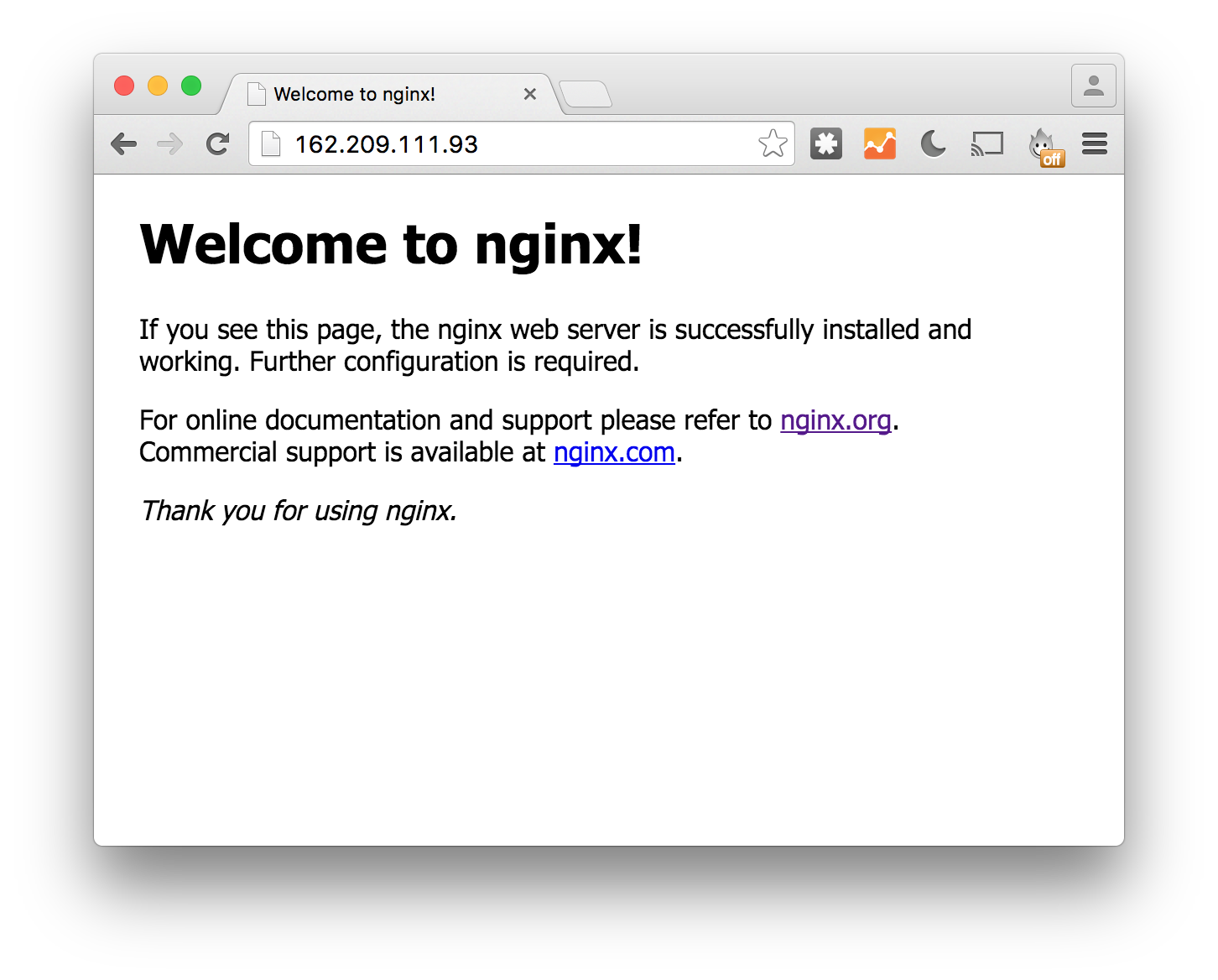The width and height of the screenshot is (1218, 980).
Task: Click the forward navigation arrow
Action: click(170, 144)
